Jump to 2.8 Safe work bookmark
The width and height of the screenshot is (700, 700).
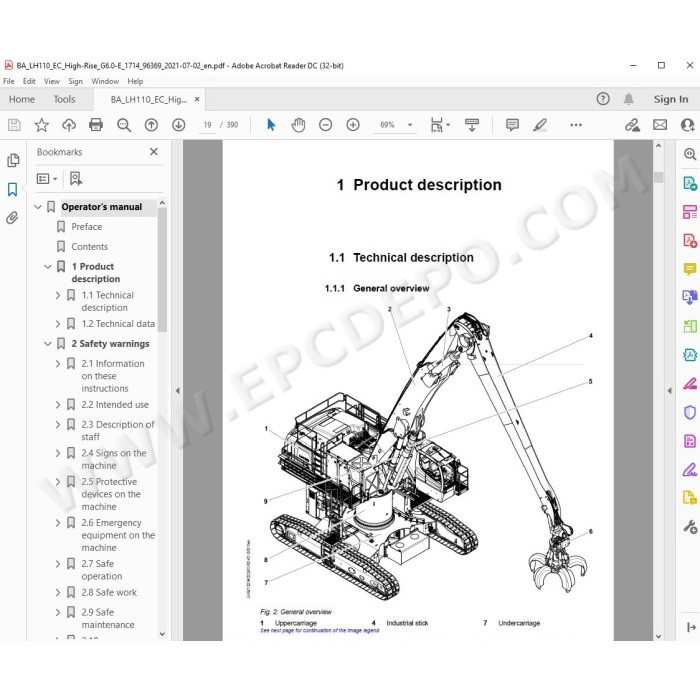pos(109,592)
